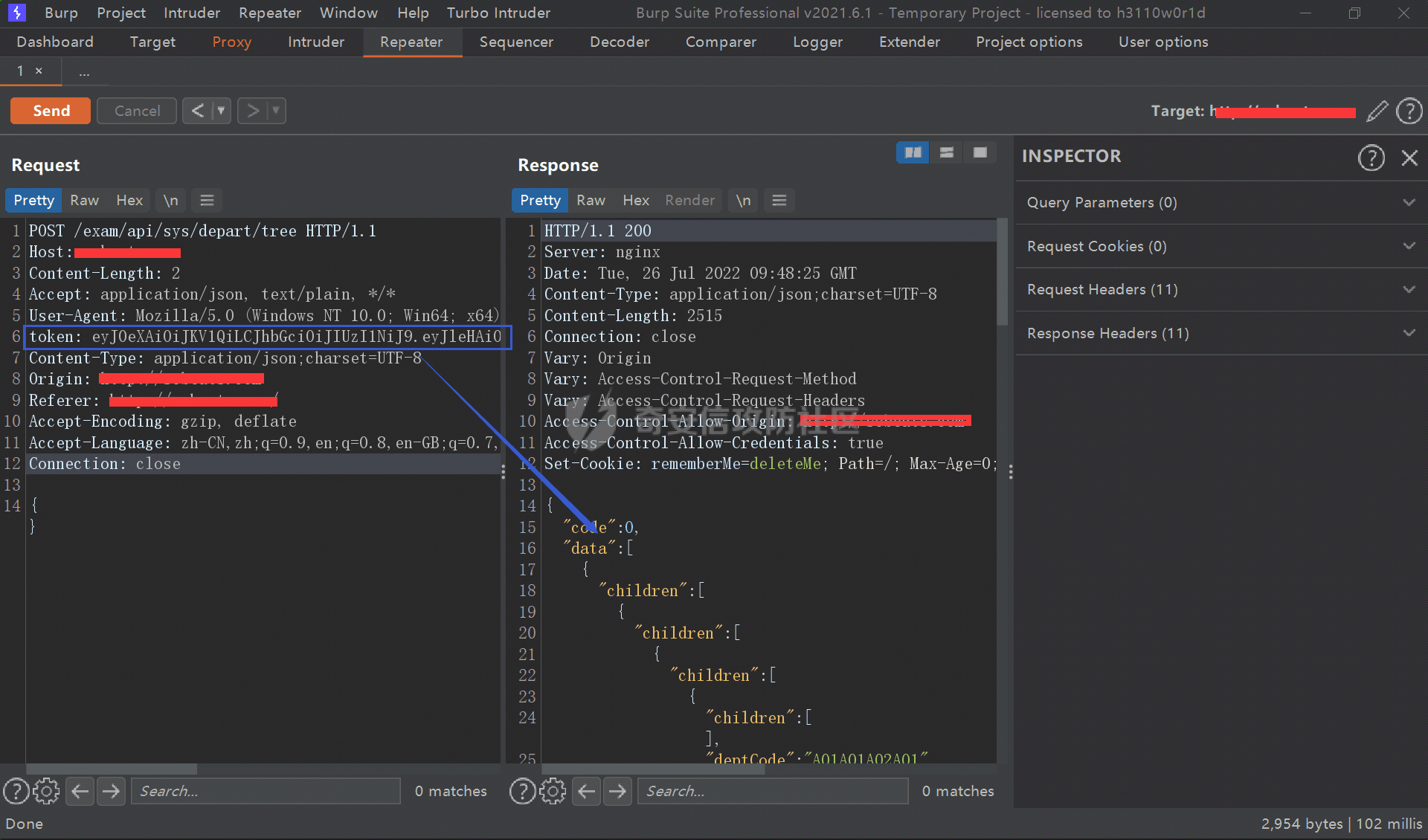The height and width of the screenshot is (840, 1428).
Task: Open the Intruder menu in menu bar
Action: click(x=192, y=13)
